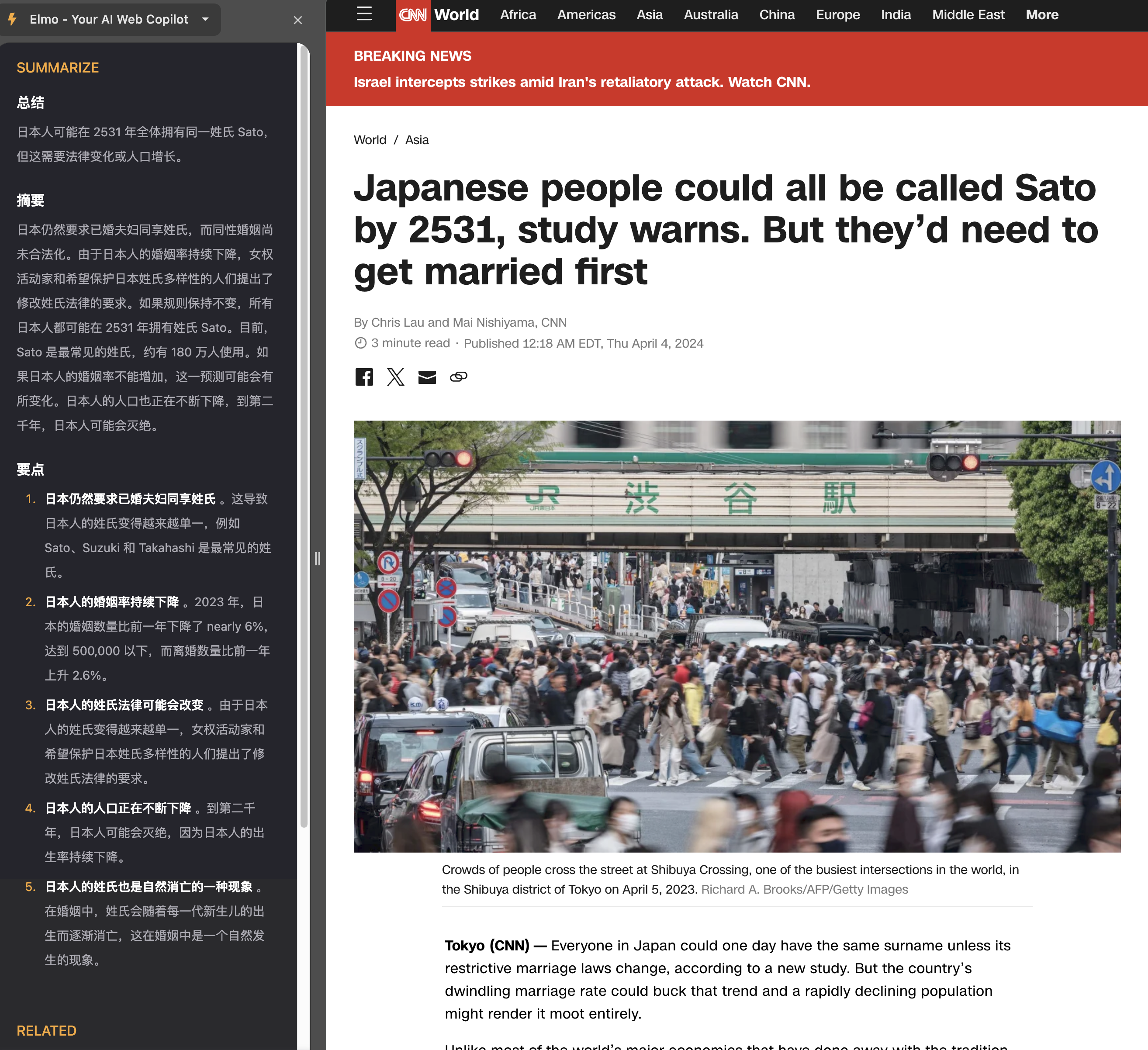Share article on Facebook
Viewport: 1148px width, 1050px height.
[364, 377]
